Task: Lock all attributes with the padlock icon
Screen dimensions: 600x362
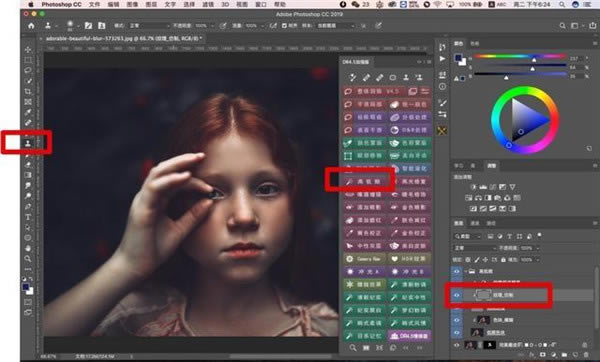Action: tap(503, 259)
